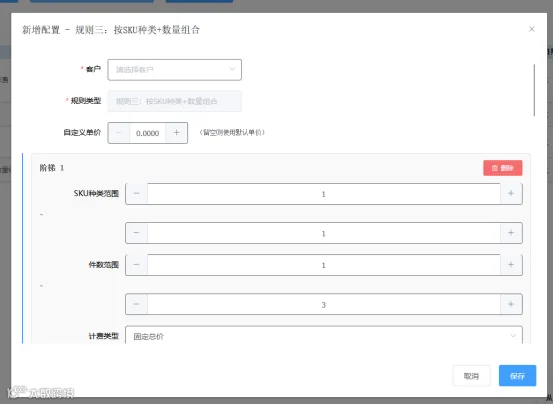Viewport: 554px width, 405px height.
Task: Increase 自定义单价 with plus button
Action: point(176,133)
